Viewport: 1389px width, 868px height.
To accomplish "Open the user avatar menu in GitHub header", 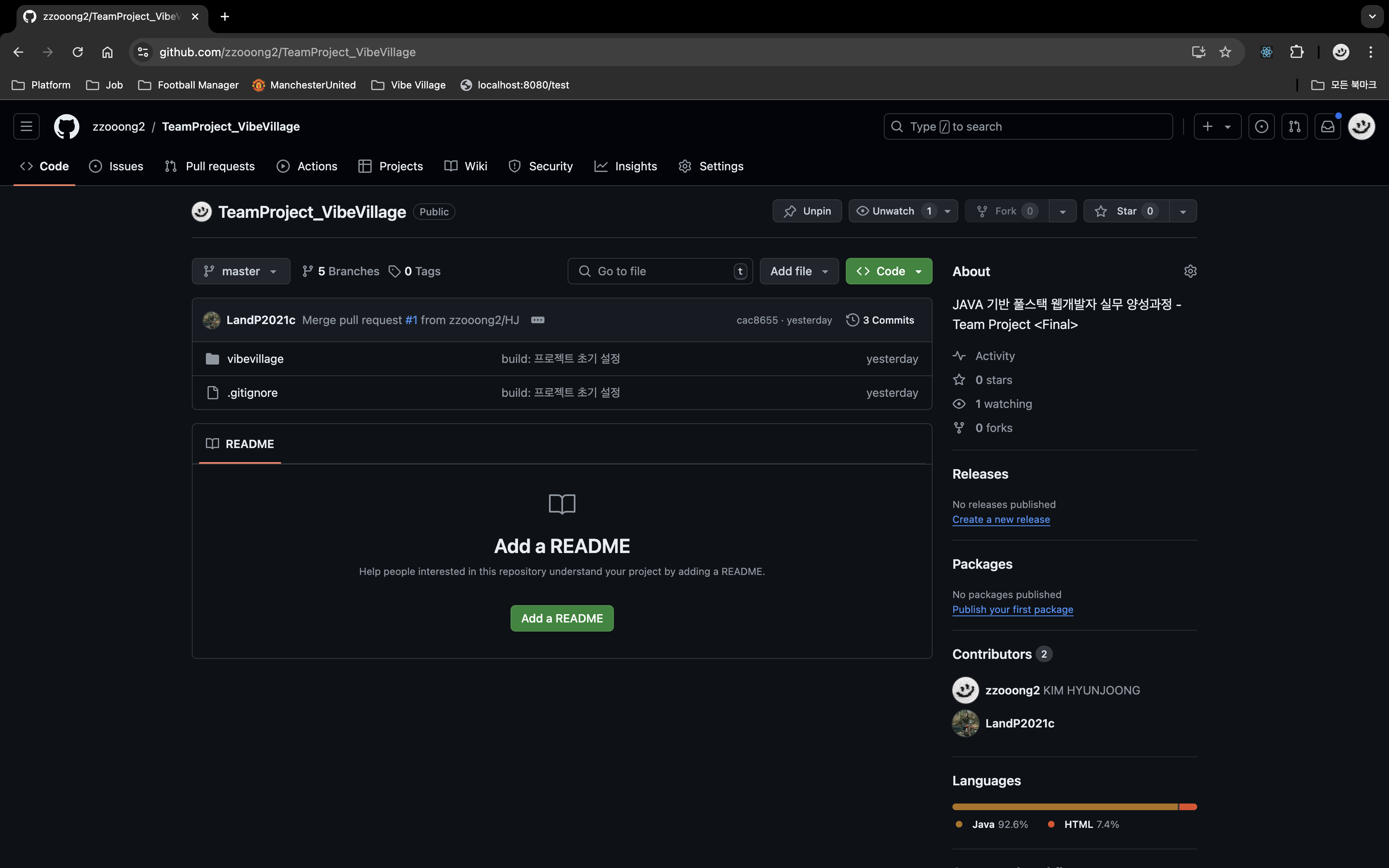I will point(1361,126).
